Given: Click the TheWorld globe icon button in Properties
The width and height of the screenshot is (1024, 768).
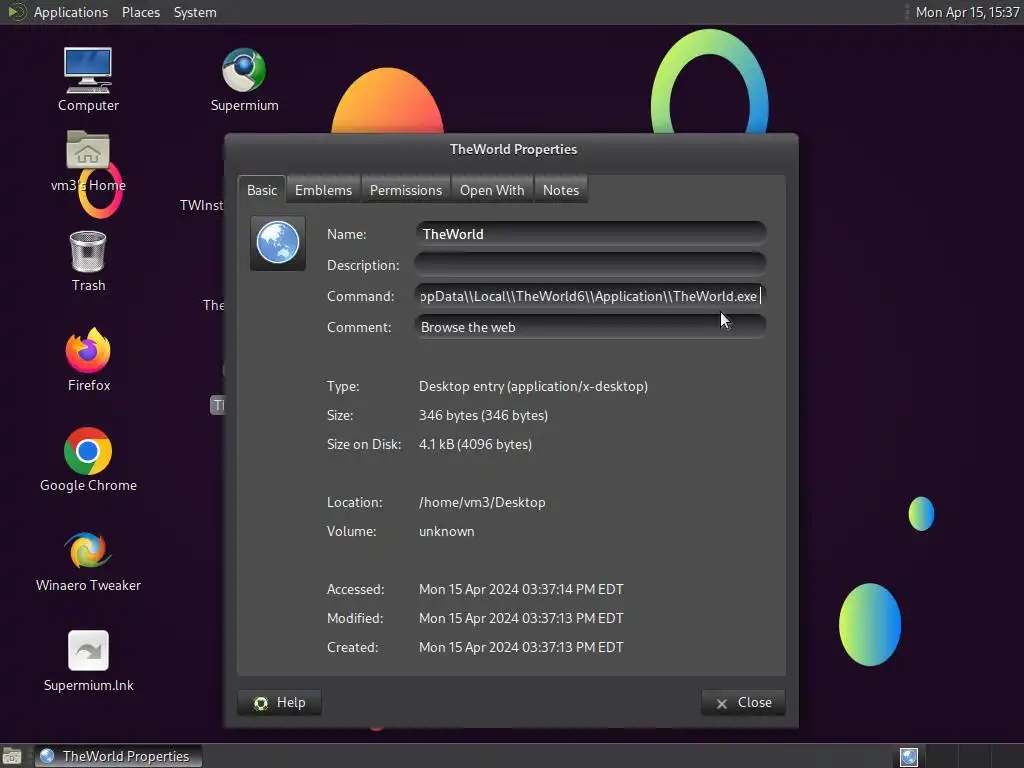Looking at the screenshot, I should [278, 243].
